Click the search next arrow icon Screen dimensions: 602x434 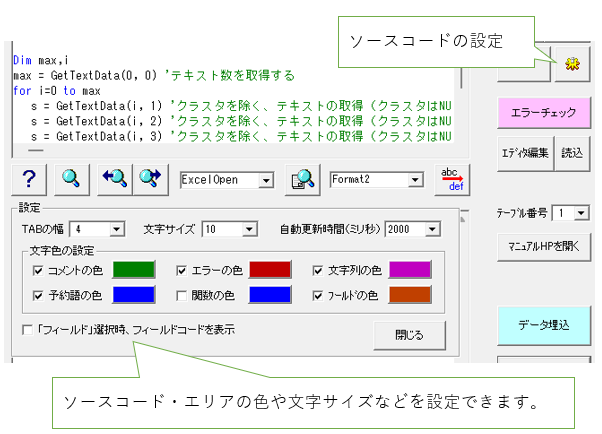click(x=150, y=179)
